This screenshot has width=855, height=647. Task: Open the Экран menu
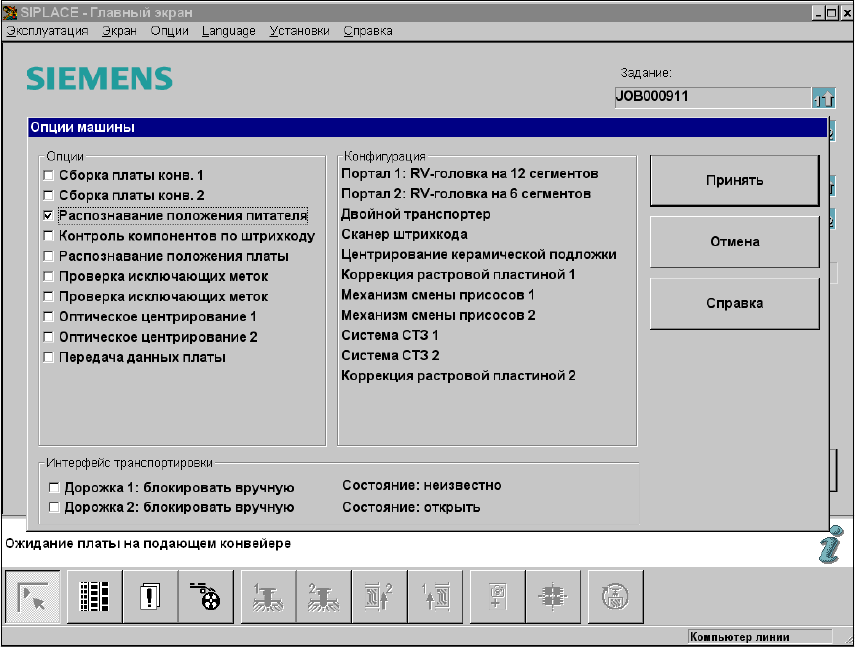[119, 31]
